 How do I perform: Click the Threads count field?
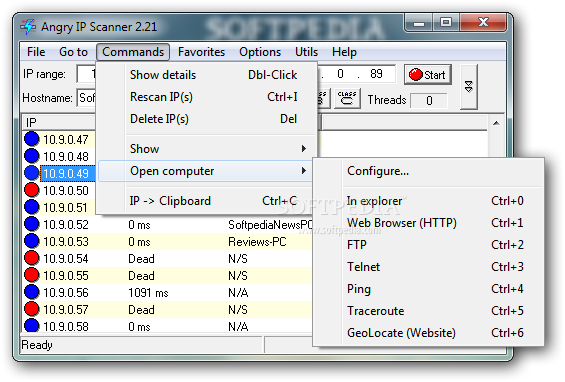(429, 101)
